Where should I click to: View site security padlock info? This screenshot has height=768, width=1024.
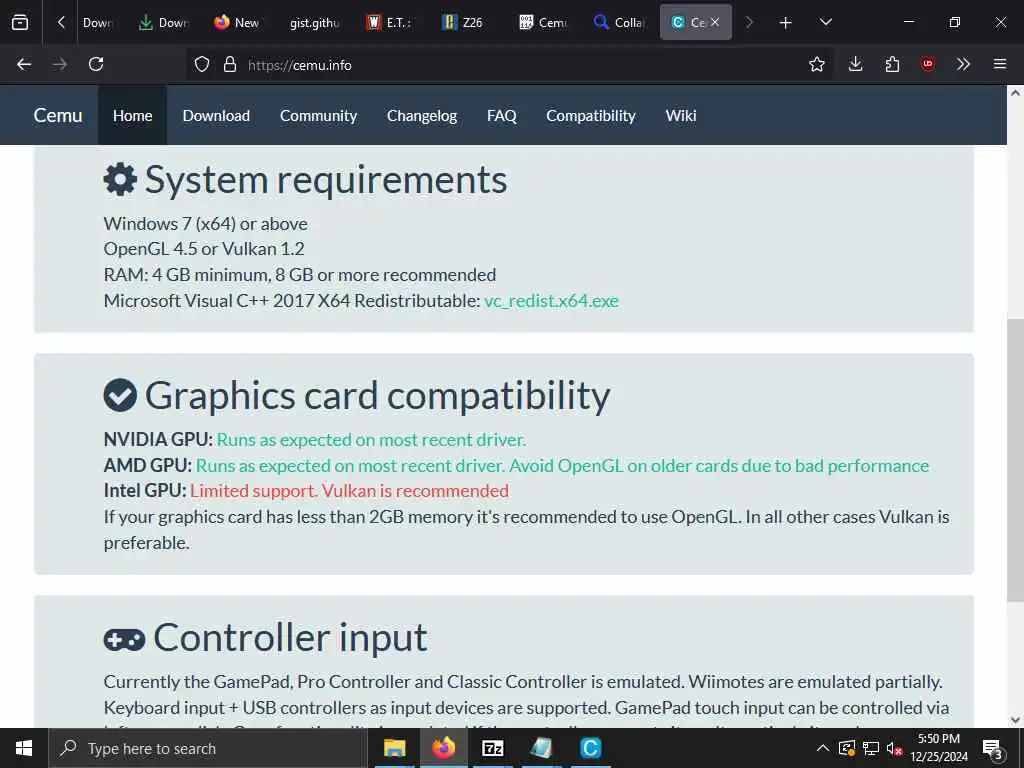point(230,65)
